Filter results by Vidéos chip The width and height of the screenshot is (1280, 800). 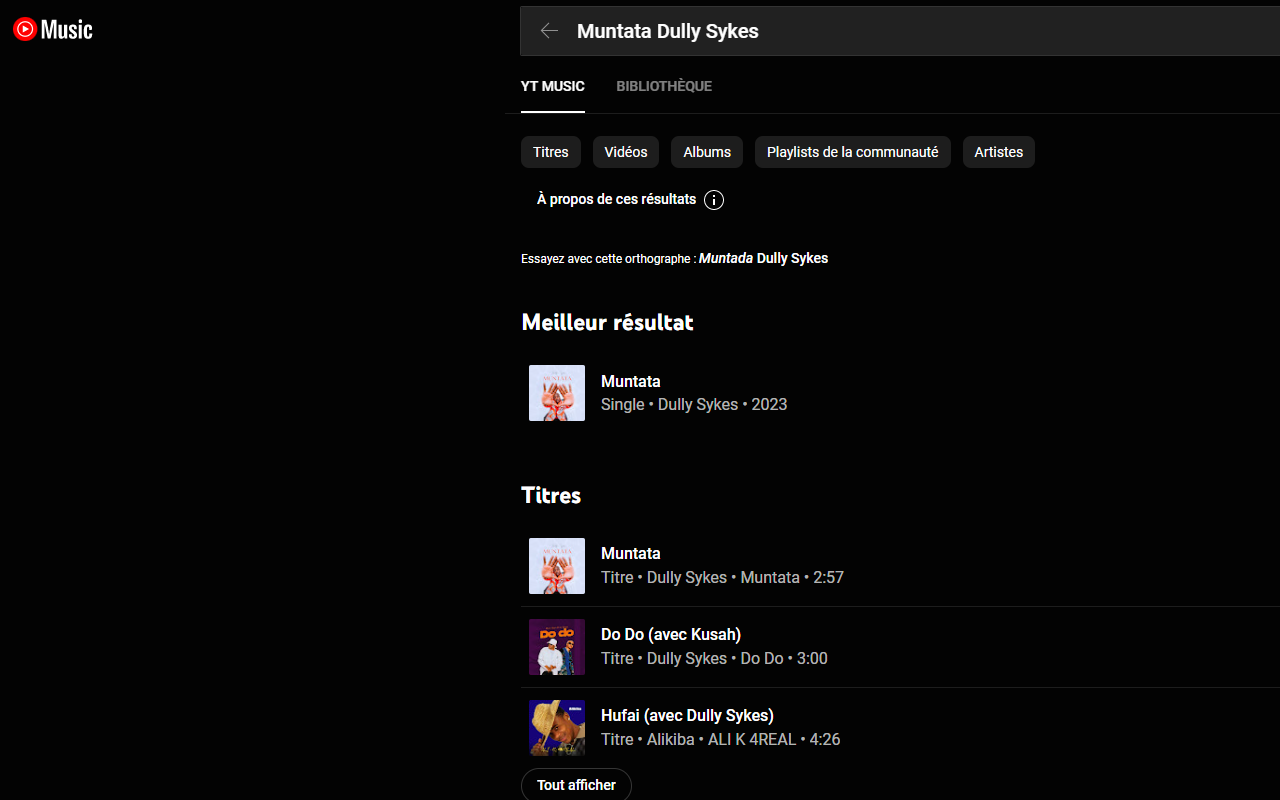(626, 152)
